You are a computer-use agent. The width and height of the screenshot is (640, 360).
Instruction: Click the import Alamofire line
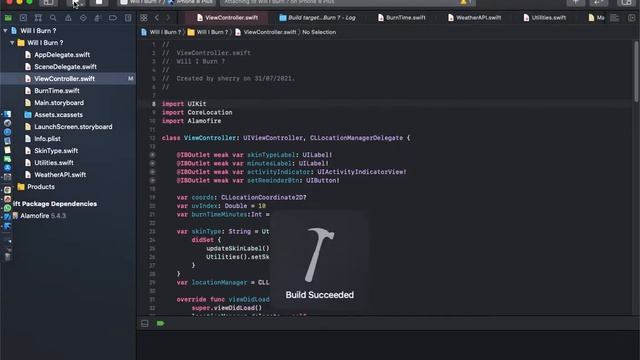click(x=191, y=121)
